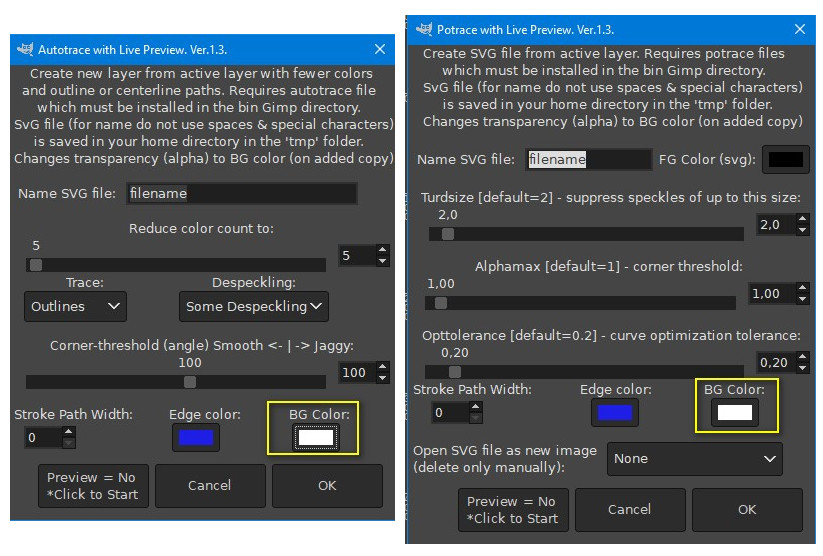Click Corner-threshold value field 100

tap(357, 373)
